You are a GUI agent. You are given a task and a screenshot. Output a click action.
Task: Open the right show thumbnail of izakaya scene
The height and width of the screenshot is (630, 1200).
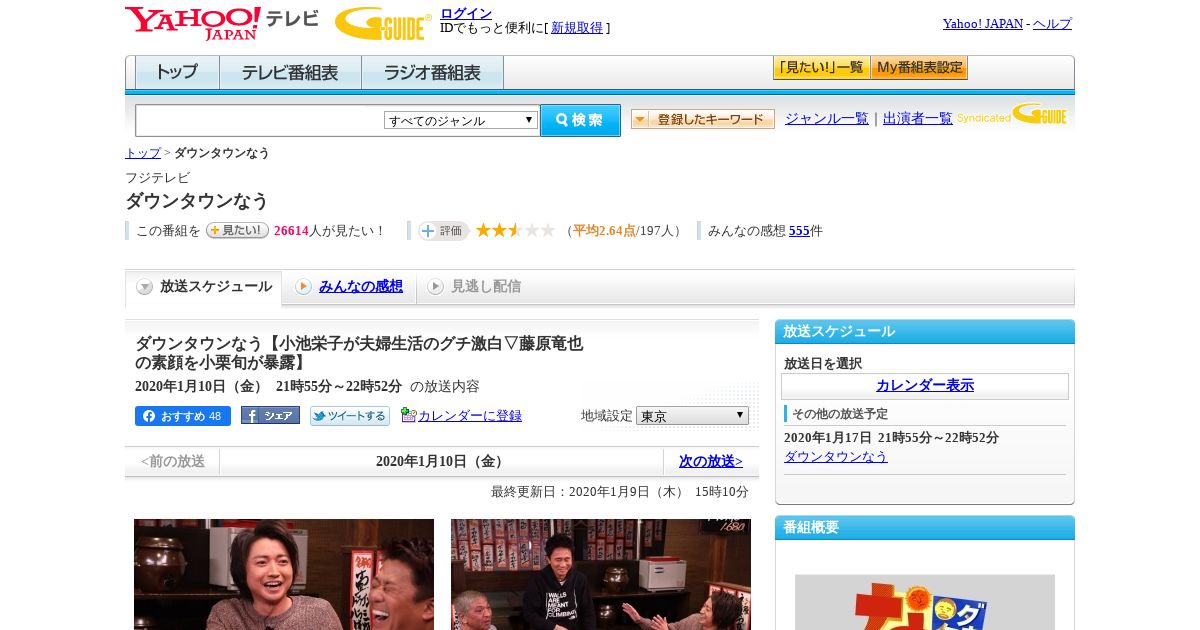coord(601,574)
